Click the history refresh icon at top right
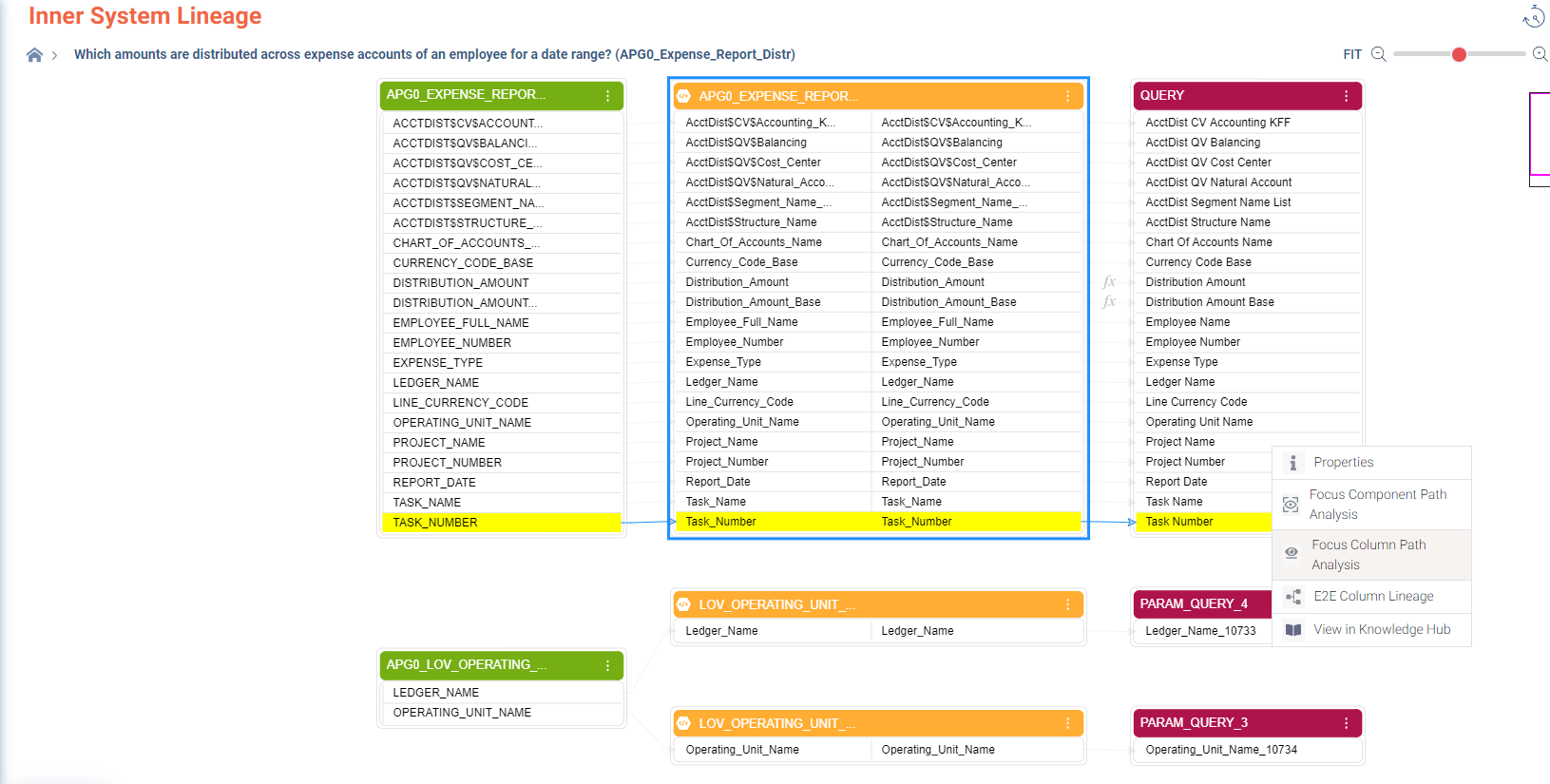 click(x=1533, y=17)
